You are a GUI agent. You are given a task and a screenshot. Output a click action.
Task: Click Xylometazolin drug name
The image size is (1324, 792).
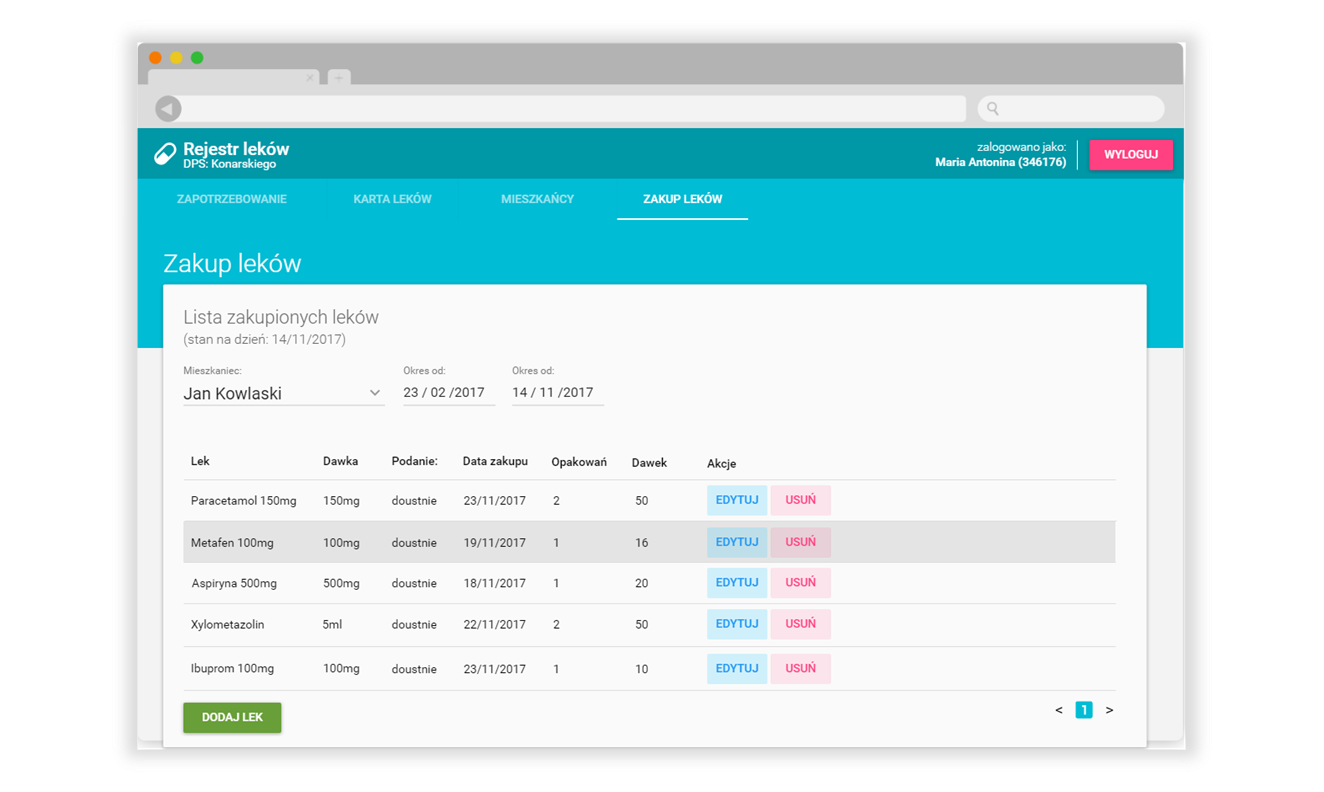[x=228, y=624]
